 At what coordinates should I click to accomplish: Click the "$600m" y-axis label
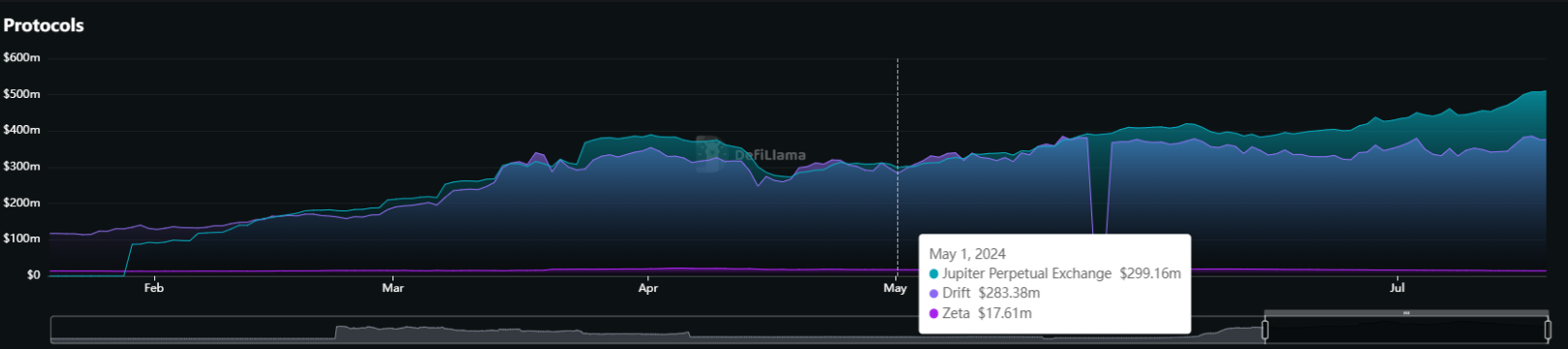point(21,57)
